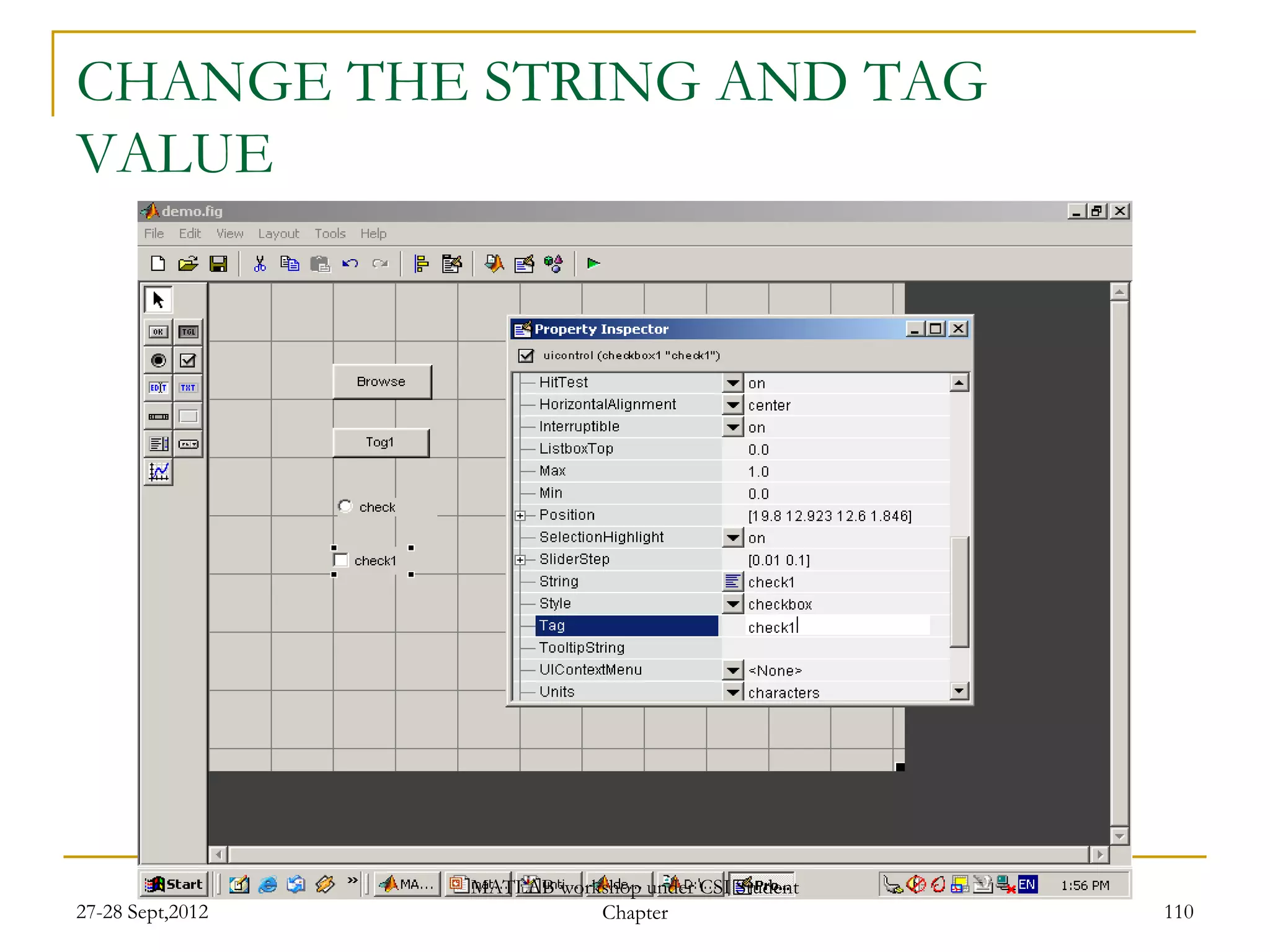Image resolution: width=1270 pixels, height=952 pixels.
Task: Toggle the check1 checkbox on the canvas
Action: point(341,560)
